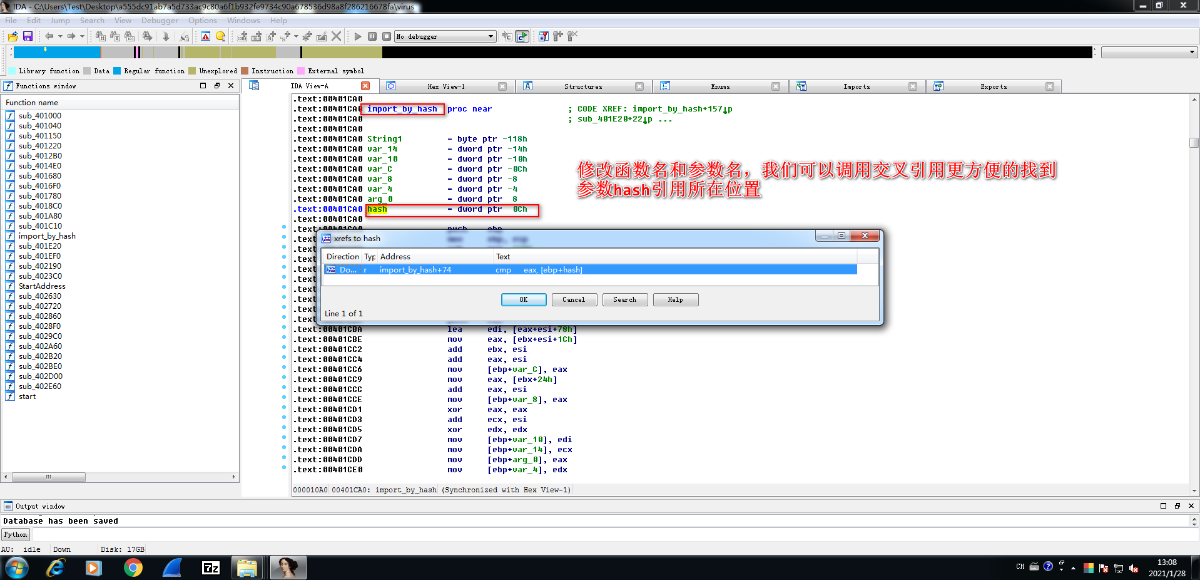Select sub_401000 in the Functions list
Image resolution: width=1200 pixels, height=580 pixels.
[40, 115]
